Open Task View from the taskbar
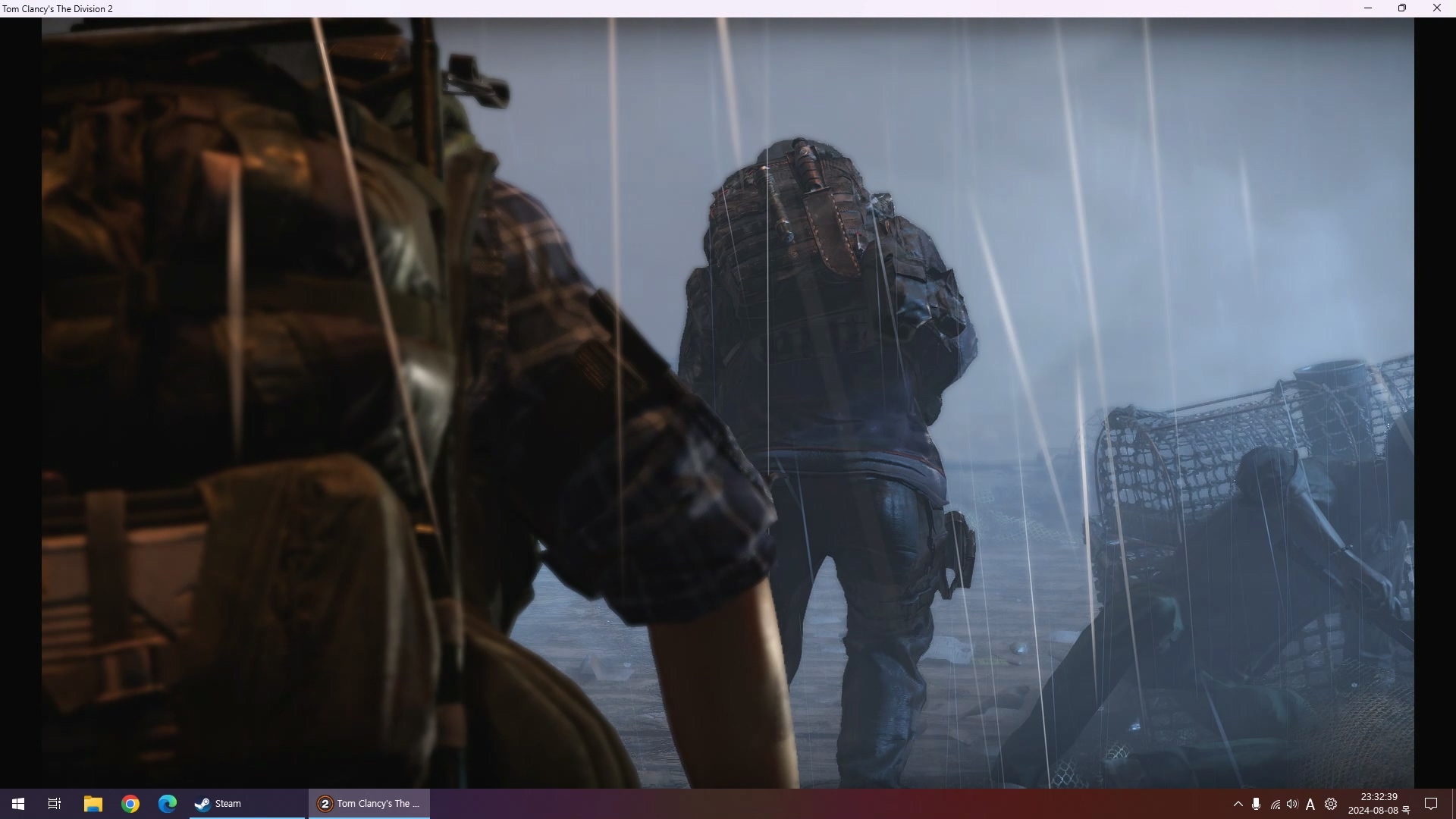Viewport: 1456px width, 819px height. click(x=55, y=804)
